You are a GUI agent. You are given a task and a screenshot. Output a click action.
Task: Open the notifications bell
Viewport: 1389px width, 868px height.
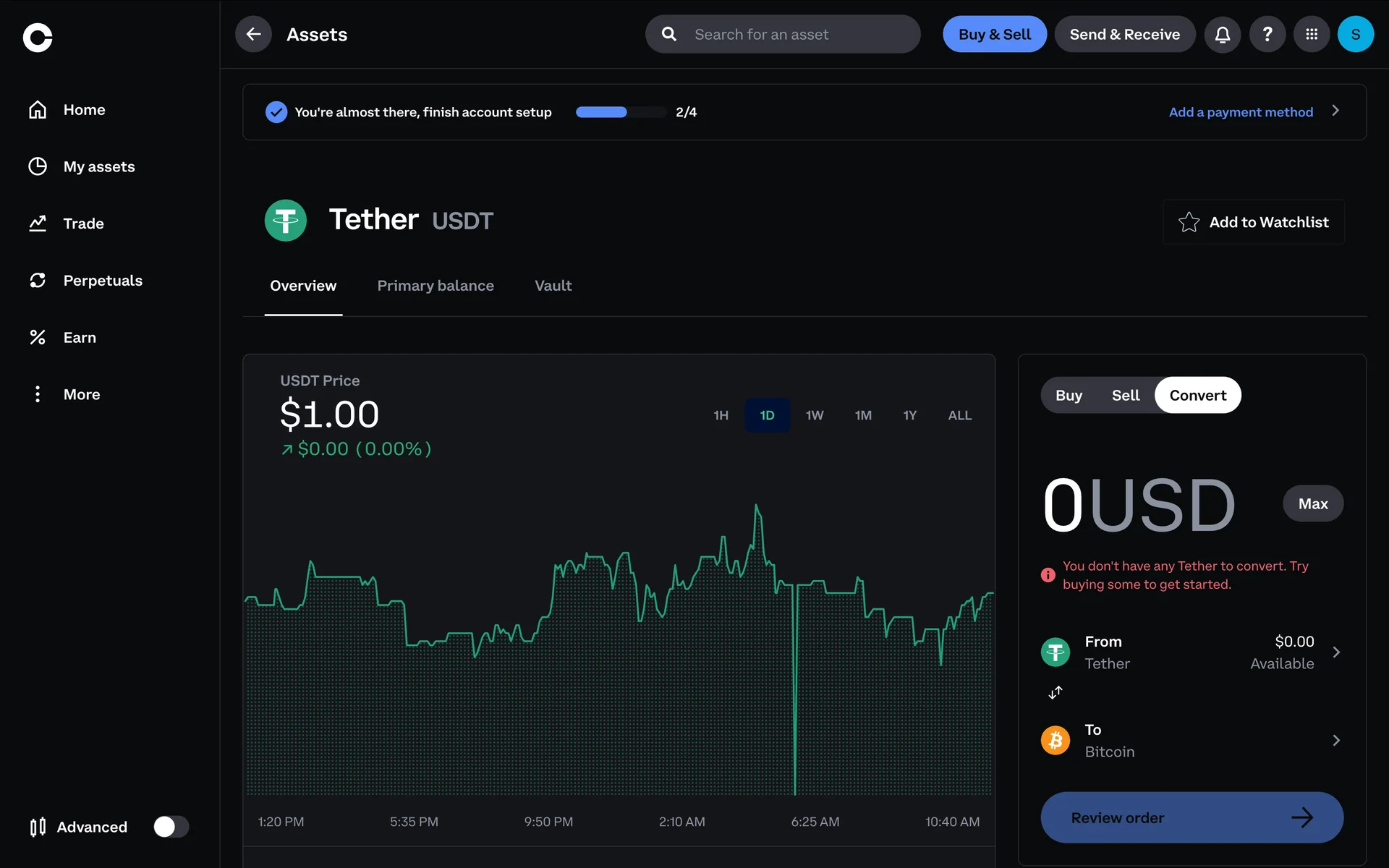(1222, 34)
